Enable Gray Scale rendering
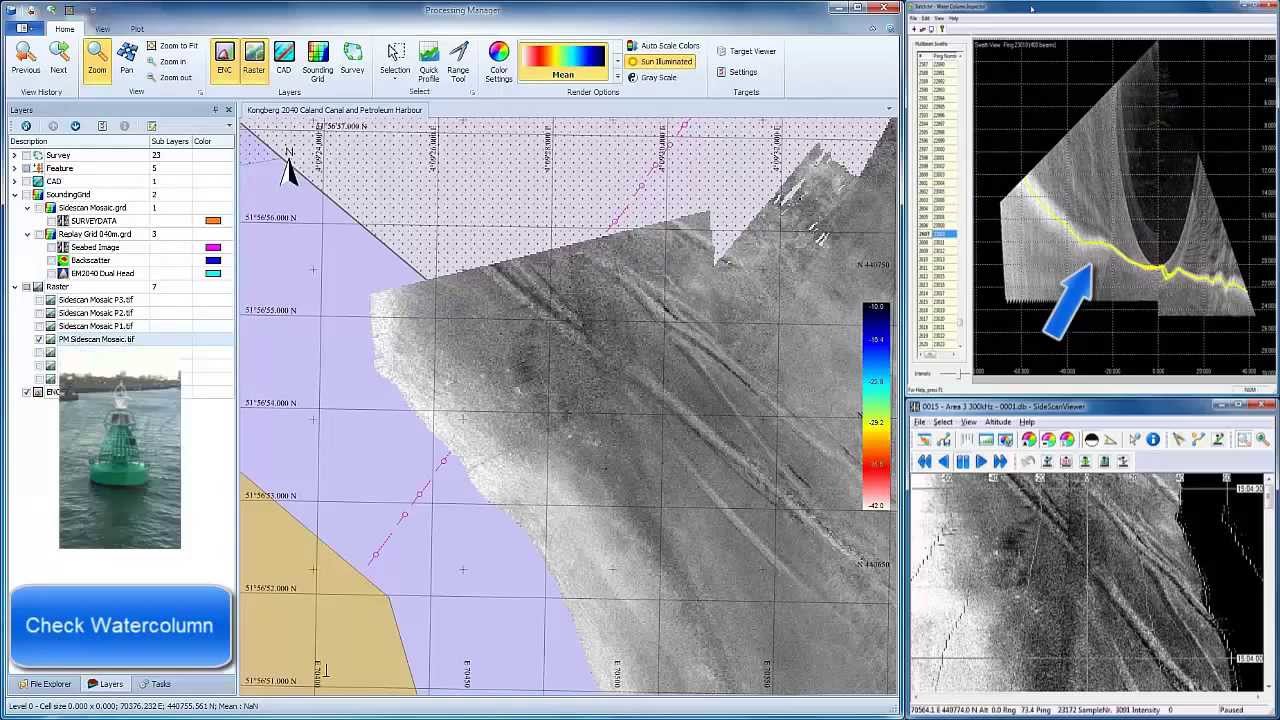Viewport: 1280px width, 720px height. [x=652, y=78]
